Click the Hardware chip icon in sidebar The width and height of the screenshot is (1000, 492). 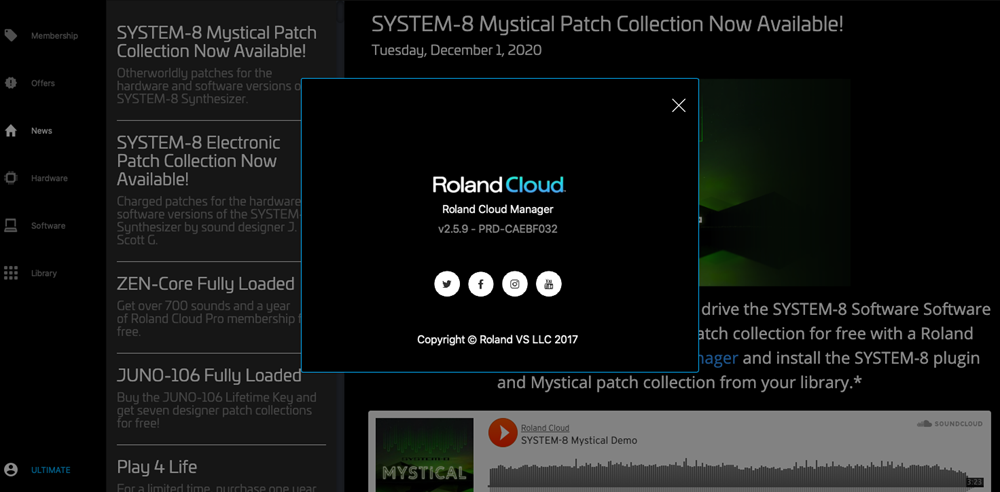(x=11, y=178)
